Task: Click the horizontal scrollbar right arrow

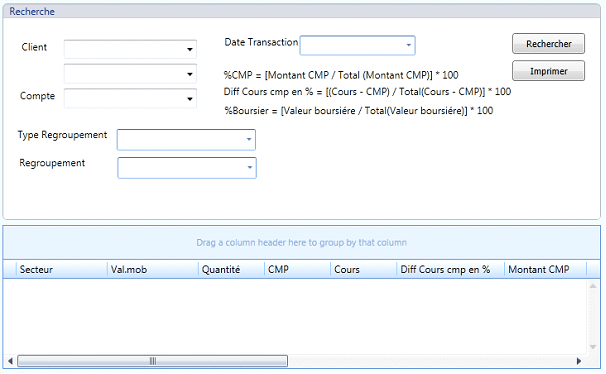Action: point(579,361)
